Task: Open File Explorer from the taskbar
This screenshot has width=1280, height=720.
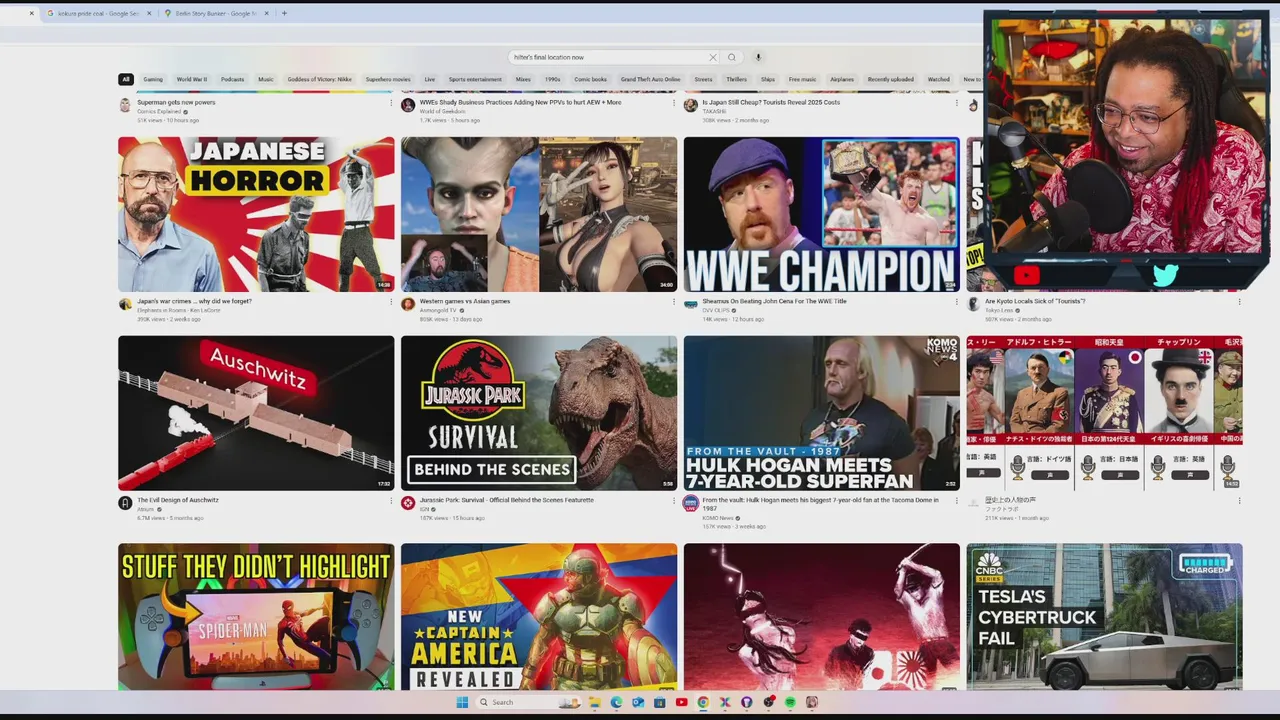Action: (595, 702)
